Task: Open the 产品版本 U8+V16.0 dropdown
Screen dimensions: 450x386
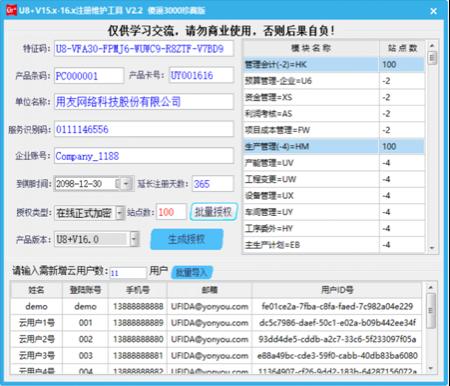Action: click(134, 239)
